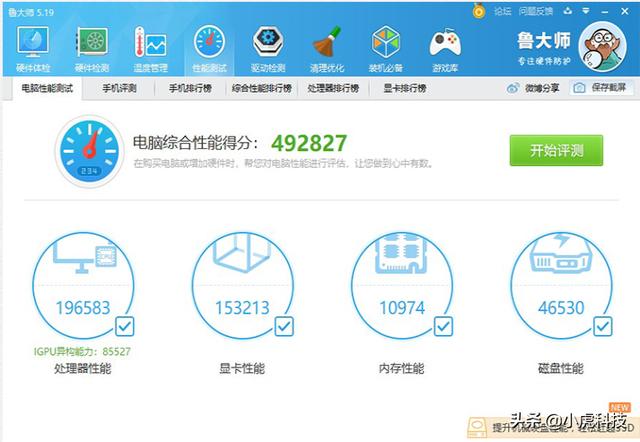Screen dimensions: 640x442
Task: Switch to 手机评测 tab
Action: click(119, 88)
